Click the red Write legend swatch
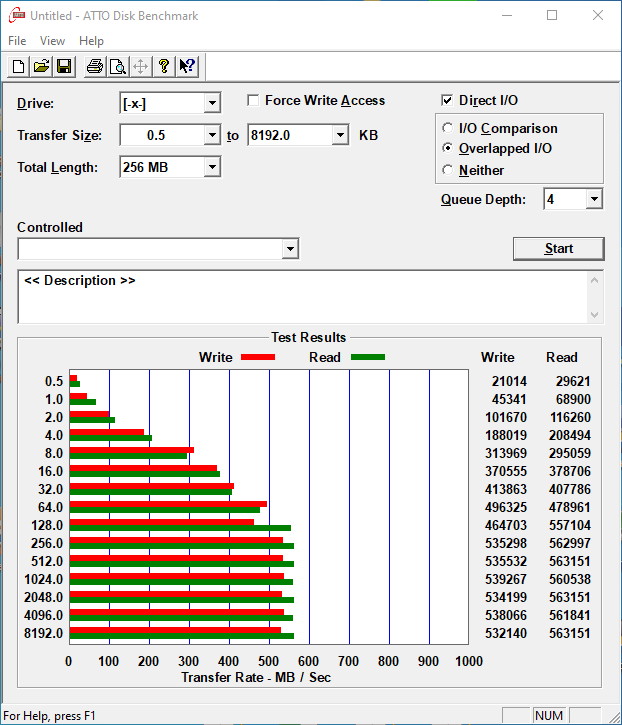The image size is (622, 725). pos(258,357)
